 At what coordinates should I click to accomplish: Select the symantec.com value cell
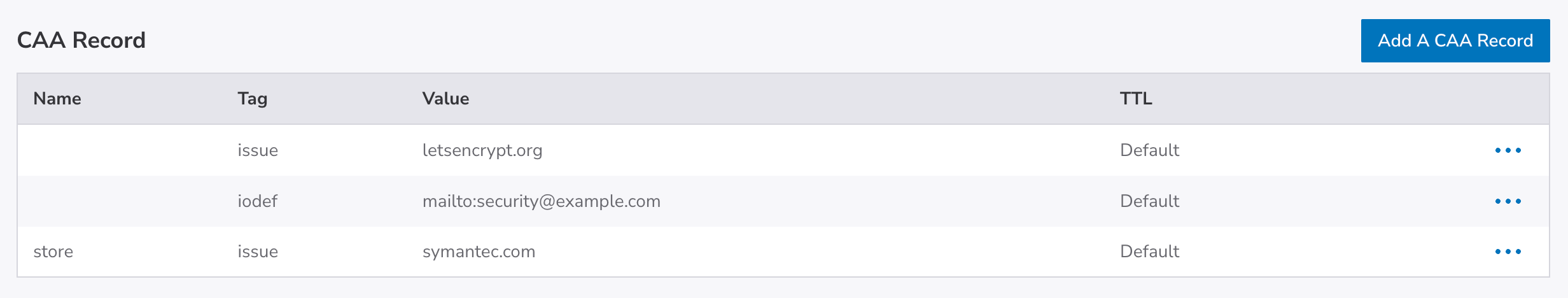479,252
